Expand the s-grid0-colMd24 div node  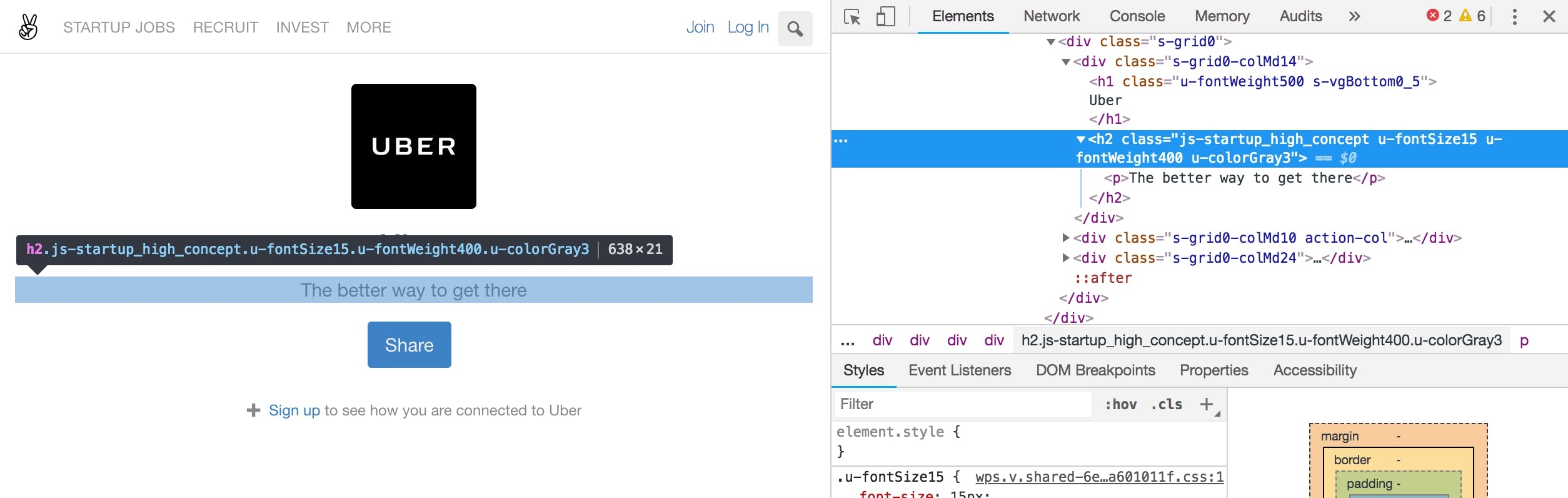[x=1066, y=258]
